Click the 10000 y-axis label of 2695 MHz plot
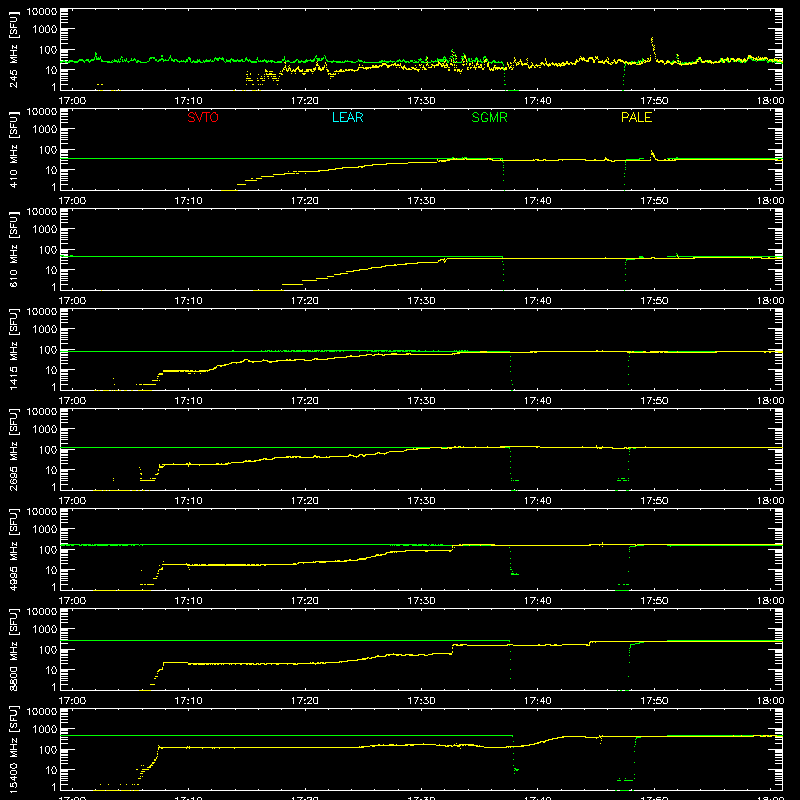Viewport: 800px width, 800px height. point(42,412)
